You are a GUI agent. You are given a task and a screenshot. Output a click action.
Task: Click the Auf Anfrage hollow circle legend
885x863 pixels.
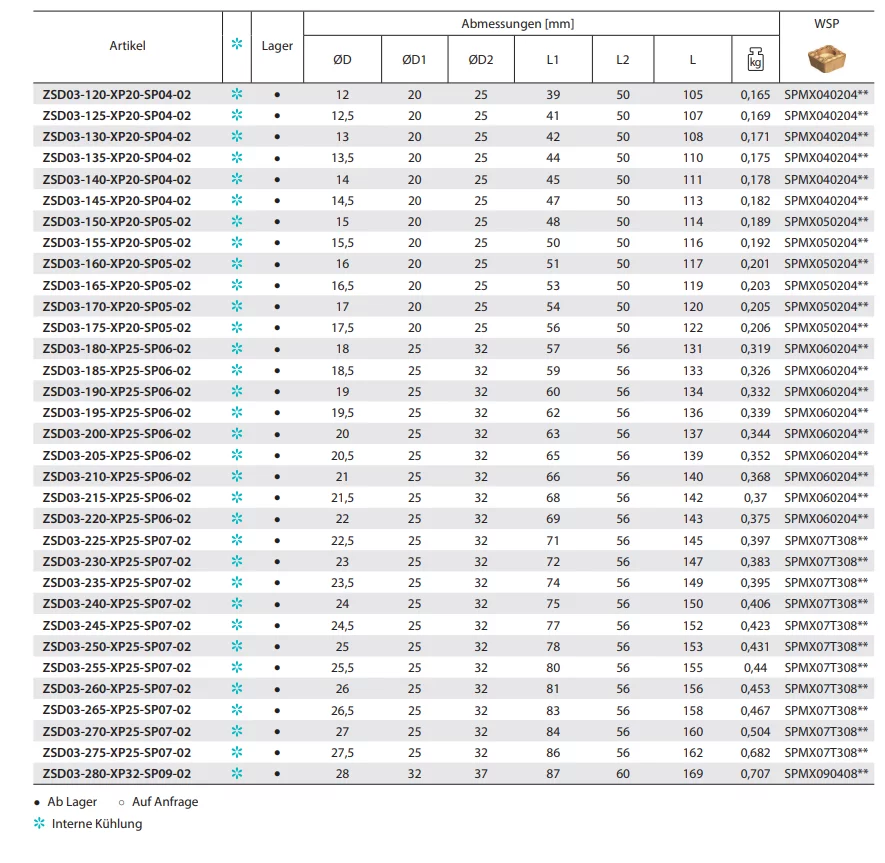[121, 802]
